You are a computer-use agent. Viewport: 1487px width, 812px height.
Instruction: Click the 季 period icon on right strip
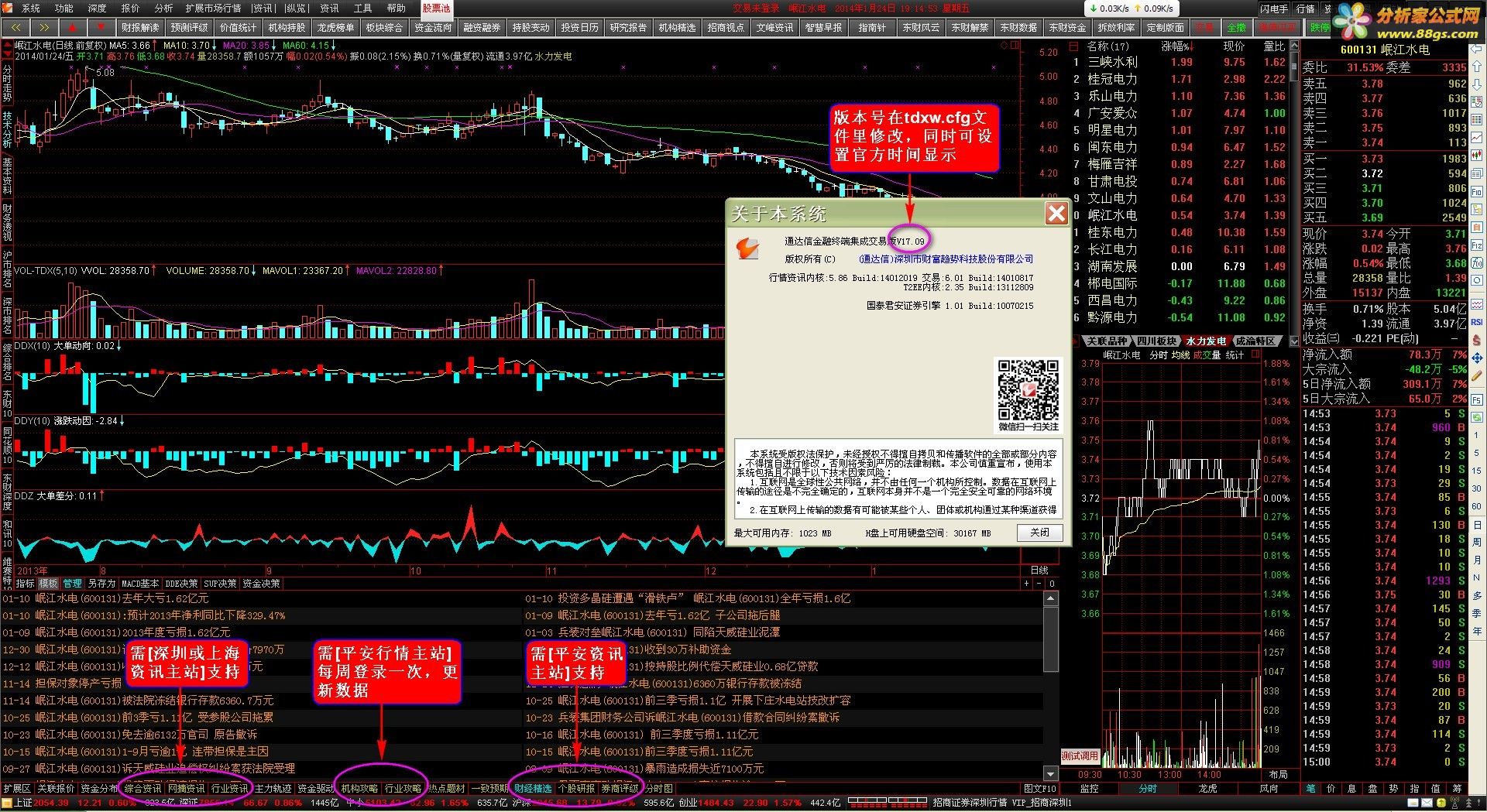coord(1478,613)
